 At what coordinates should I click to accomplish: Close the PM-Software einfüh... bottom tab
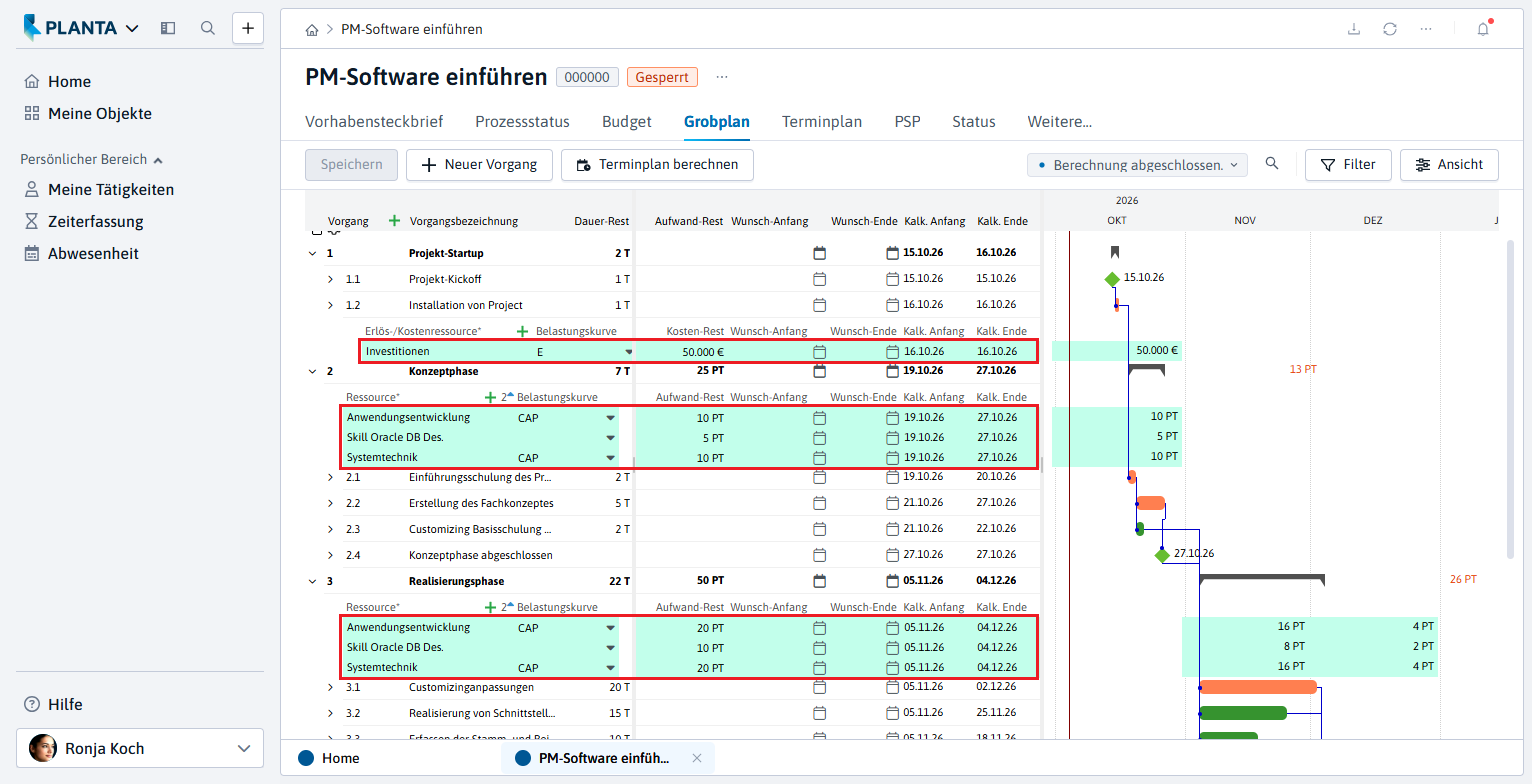coord(697,758)
